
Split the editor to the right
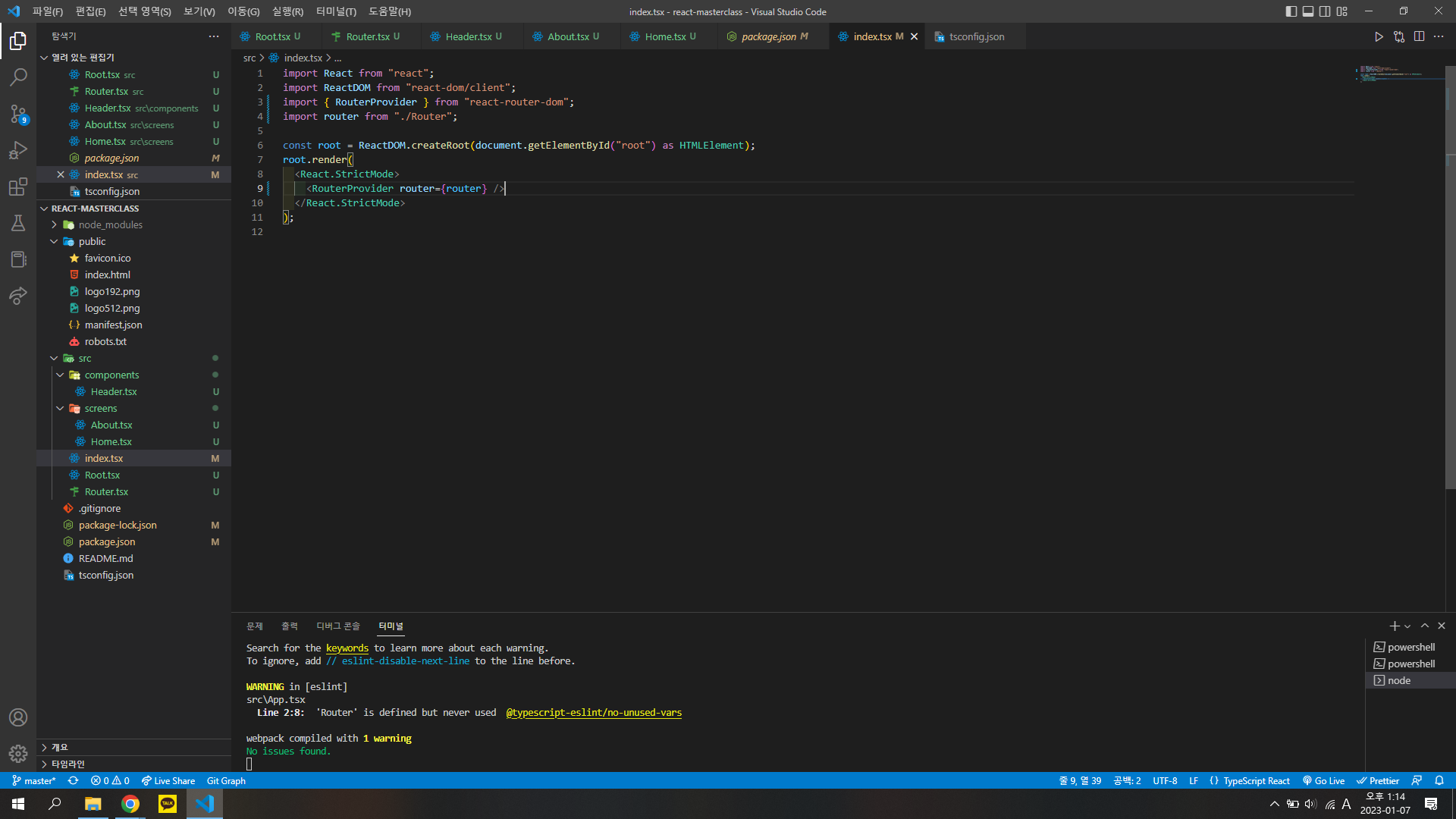[x=1419, y=36]
